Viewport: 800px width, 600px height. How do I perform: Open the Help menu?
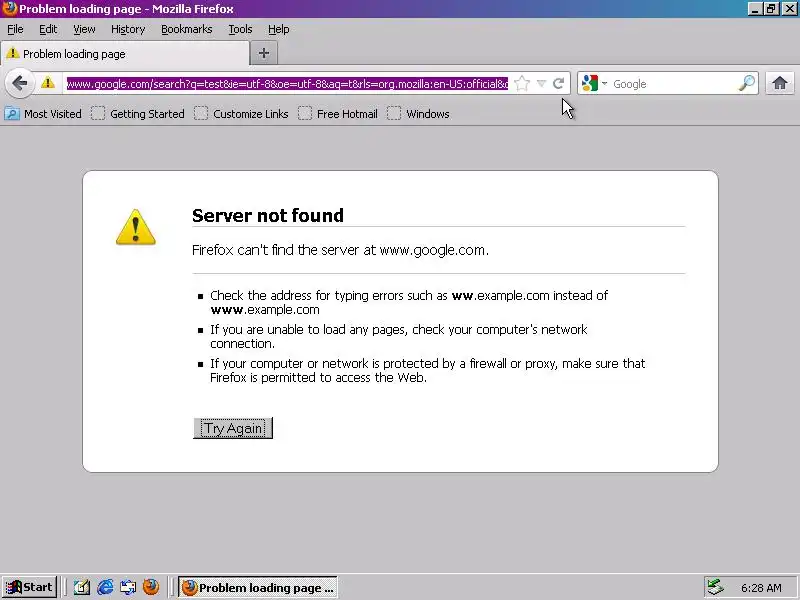(x=279, y=30)
